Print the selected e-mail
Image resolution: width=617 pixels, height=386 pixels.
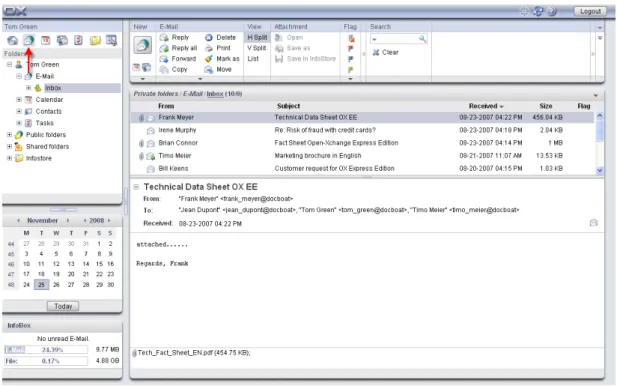(x=218, y=48)
